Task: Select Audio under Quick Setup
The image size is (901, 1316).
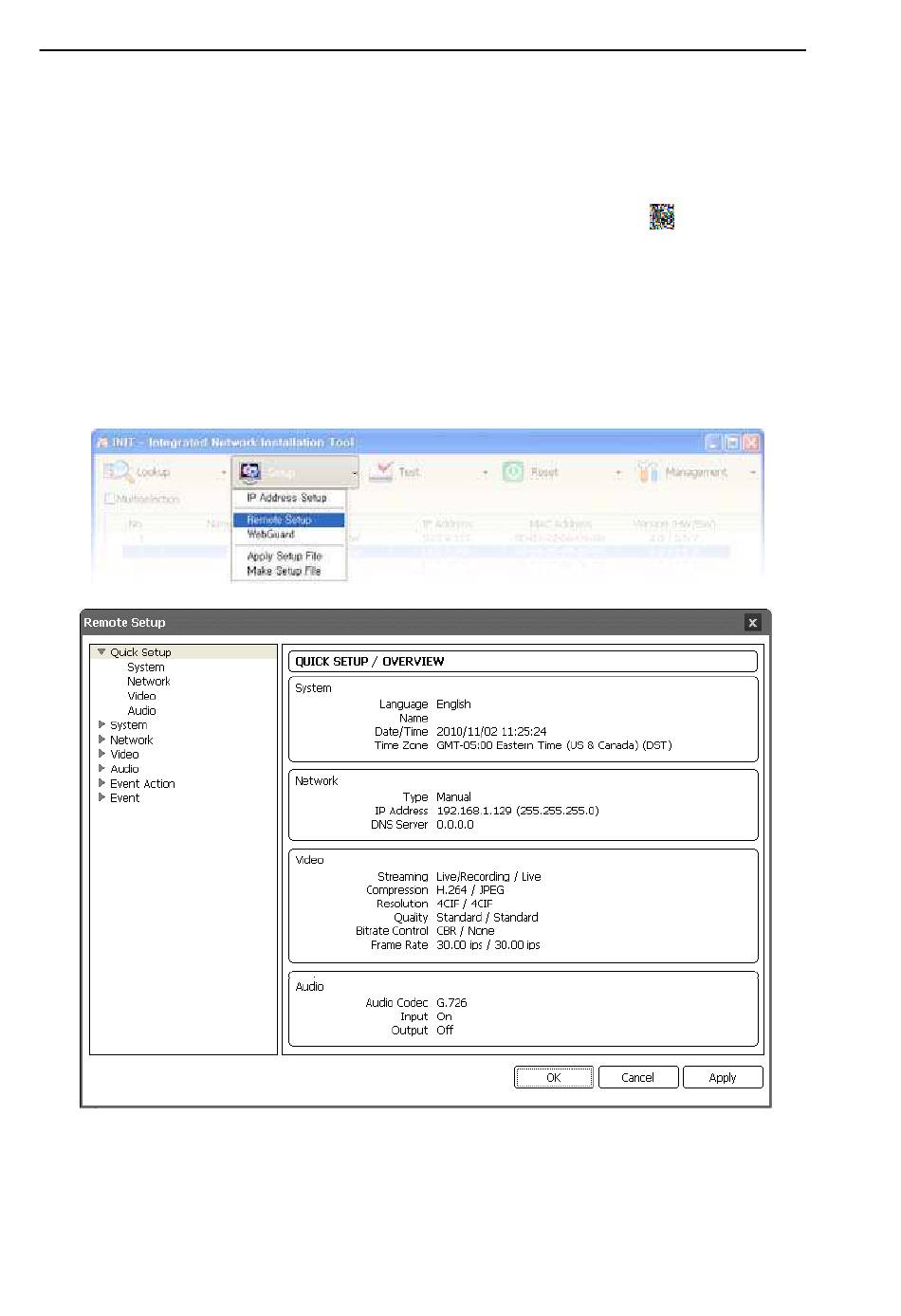Action: coord(141,711)
